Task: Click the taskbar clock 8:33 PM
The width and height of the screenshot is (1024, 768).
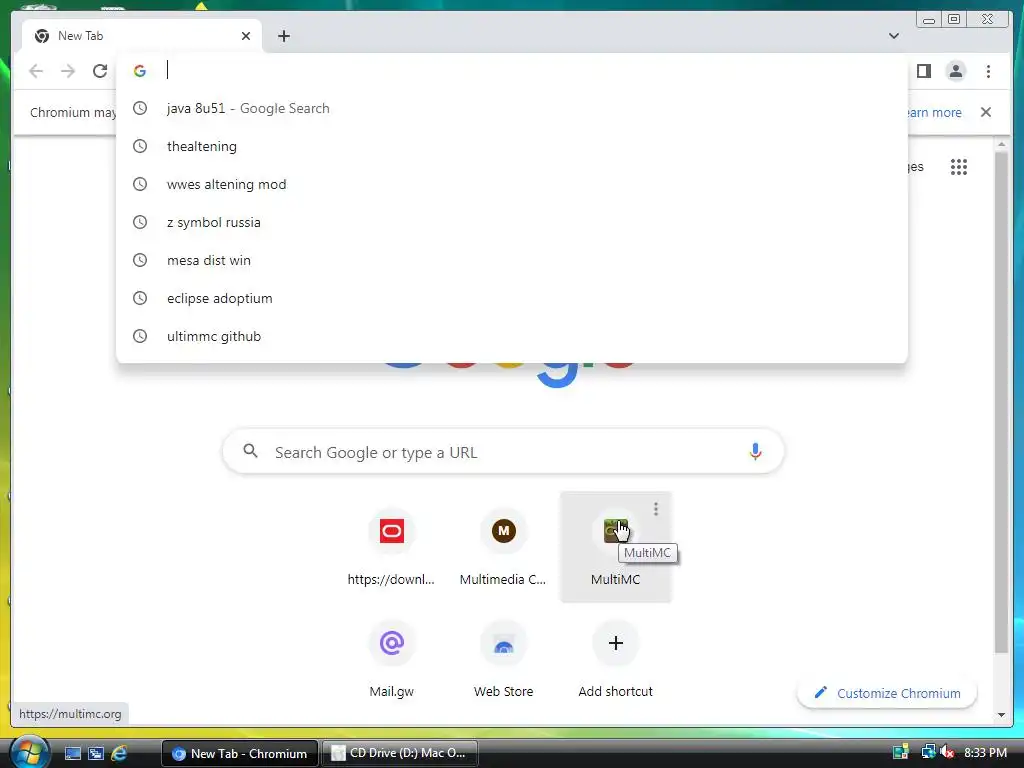Action: coord(985,753)
